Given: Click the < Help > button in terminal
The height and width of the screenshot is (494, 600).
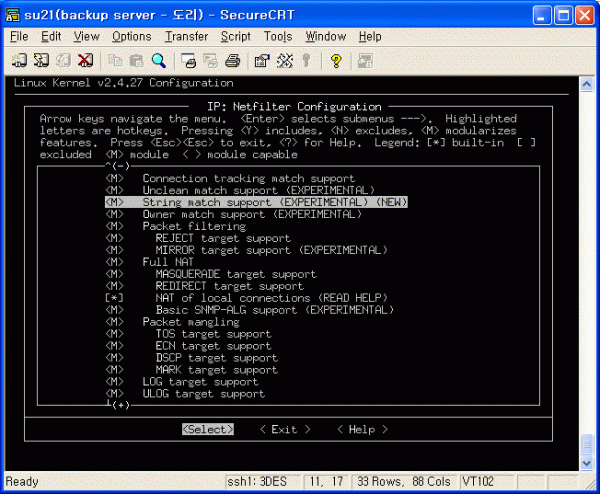Looking at the screenshot, I should point(362,429).
